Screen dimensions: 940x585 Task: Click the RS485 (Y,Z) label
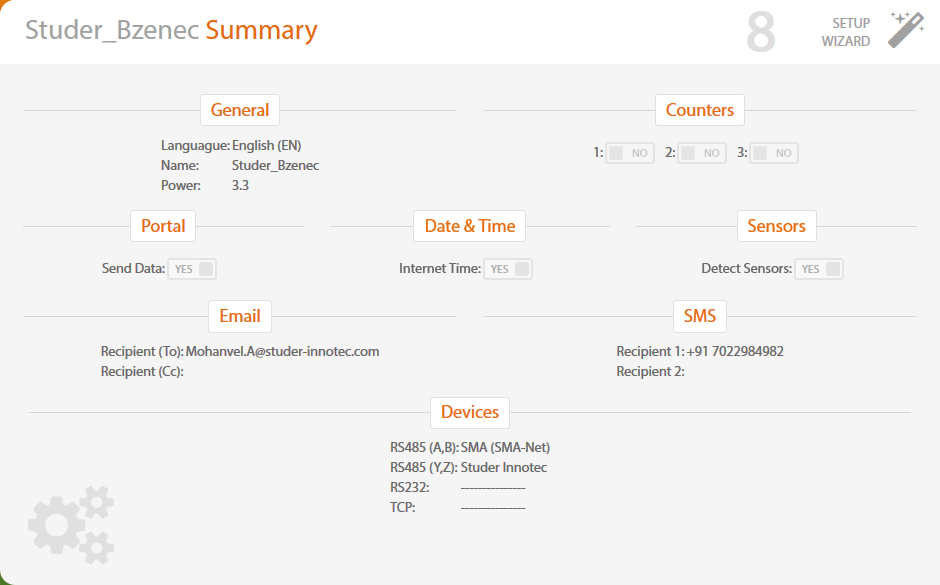(424, 468)
